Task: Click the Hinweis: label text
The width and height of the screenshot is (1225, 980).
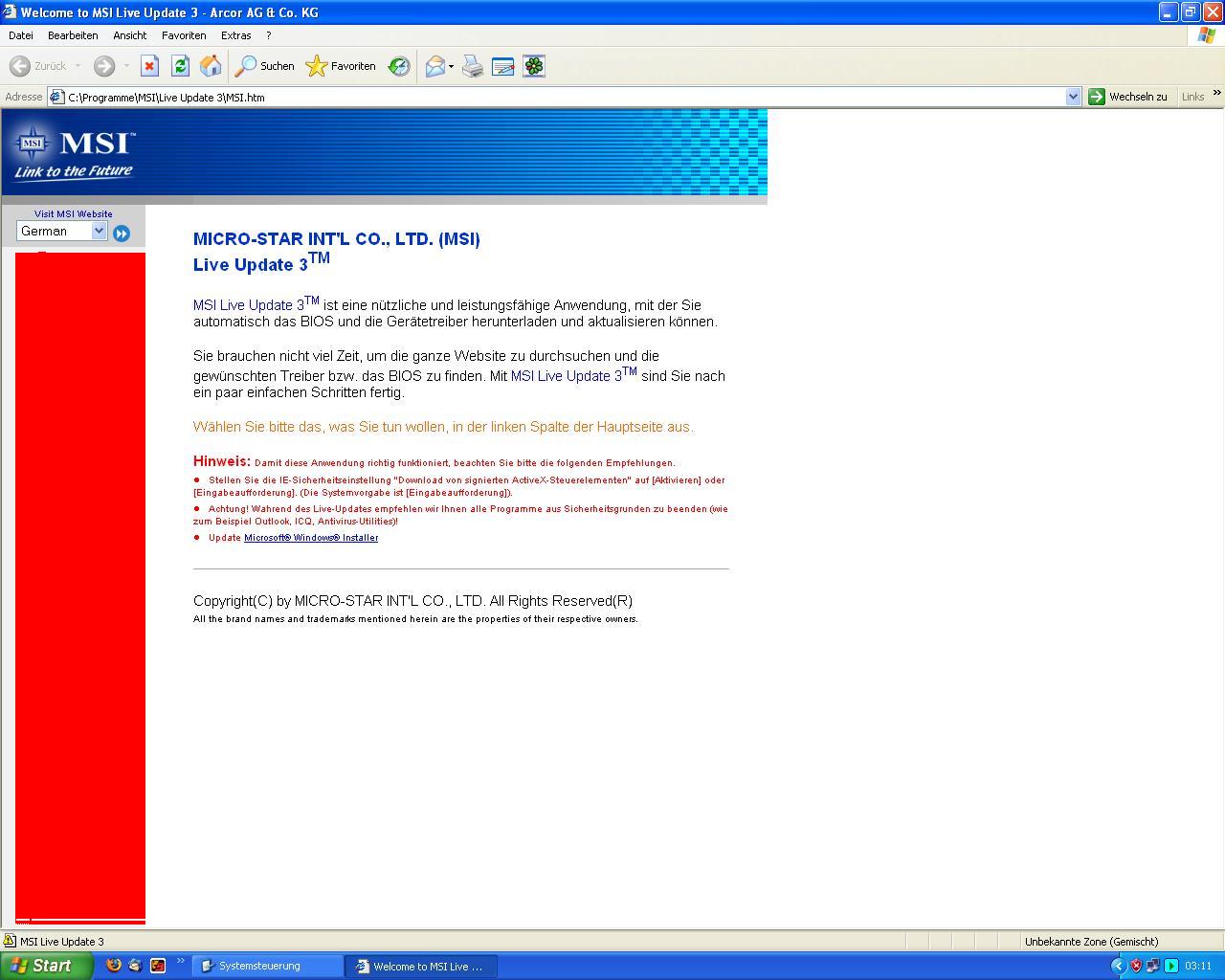Action: [222, 460]
